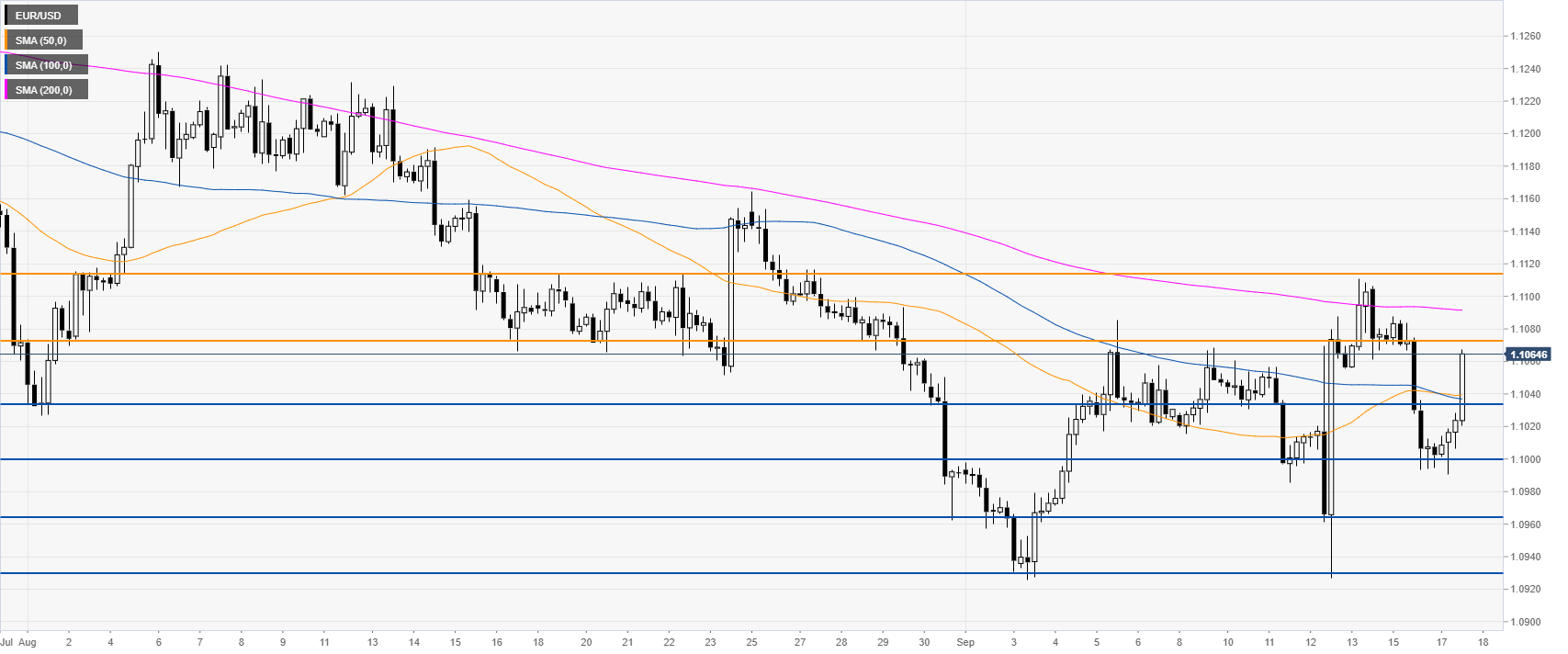This screenshot has width=1568, height=654.
Task: Select the 1.1140 price level label
Action: (x=1526, y=231)
